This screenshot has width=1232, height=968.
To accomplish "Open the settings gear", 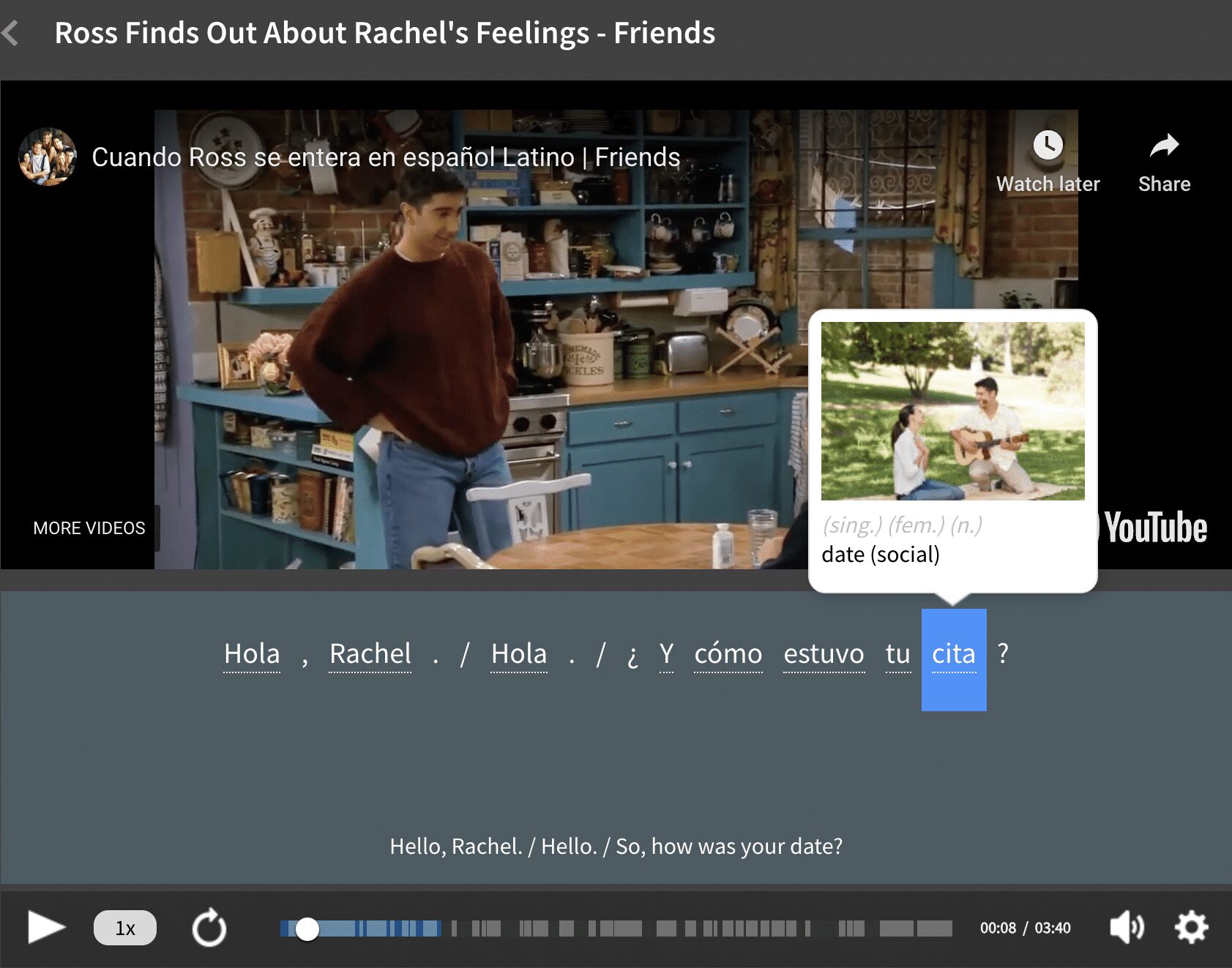I will [1191, 928].
